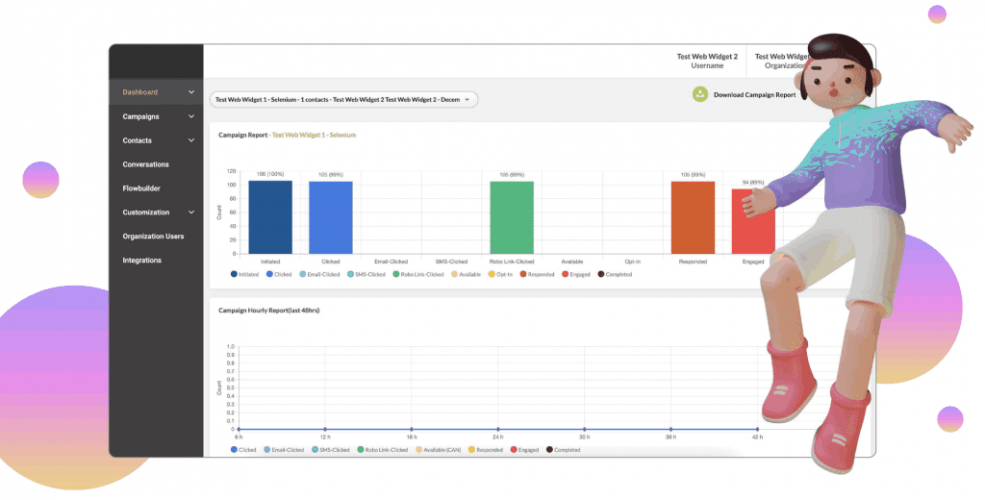Toggle Robo Link-Clicked legend in Hourly Report

[383, 450]
